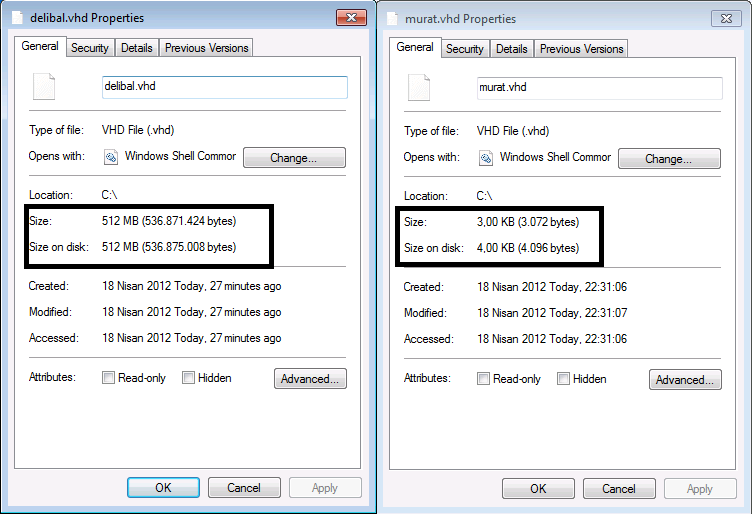Click the murat.vhd title bar file icon

(393, 18)
